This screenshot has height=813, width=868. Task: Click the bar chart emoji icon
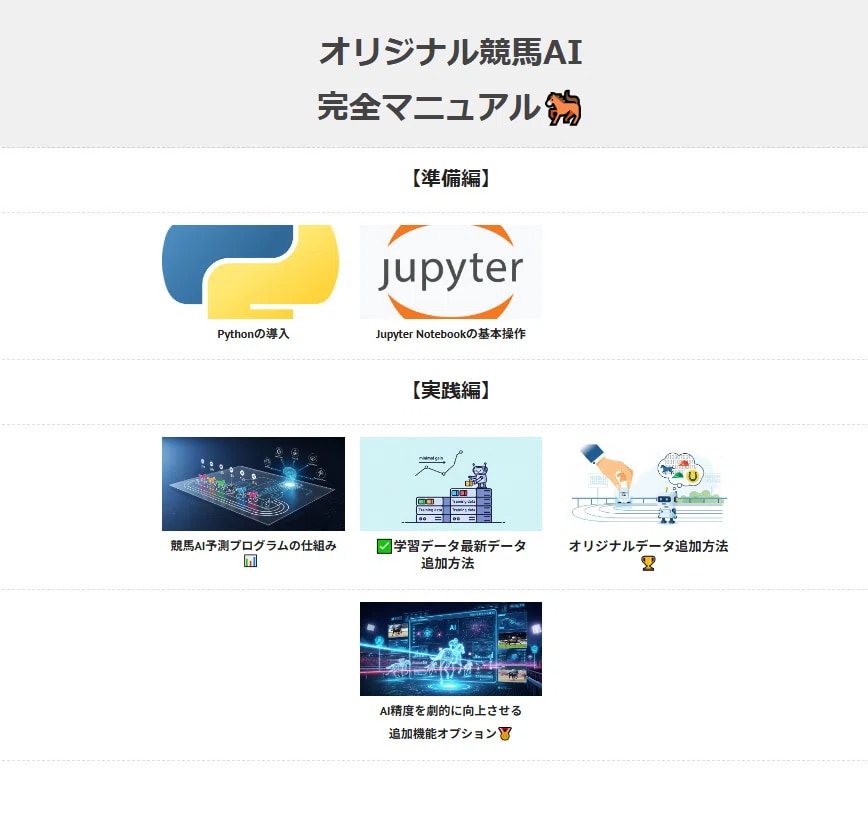[x=250, y=561]
